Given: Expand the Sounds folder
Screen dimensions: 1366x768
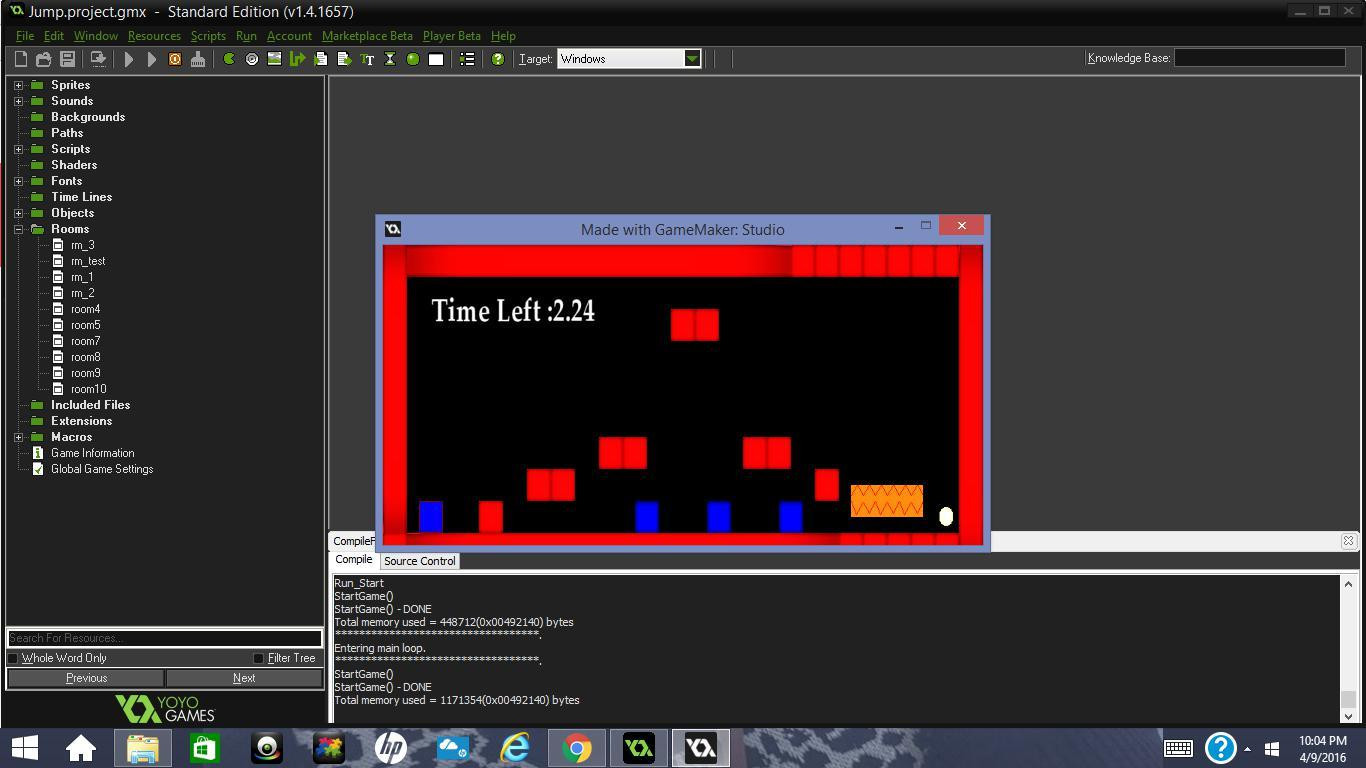Looking at the screenshot, I should pos(19,101).
